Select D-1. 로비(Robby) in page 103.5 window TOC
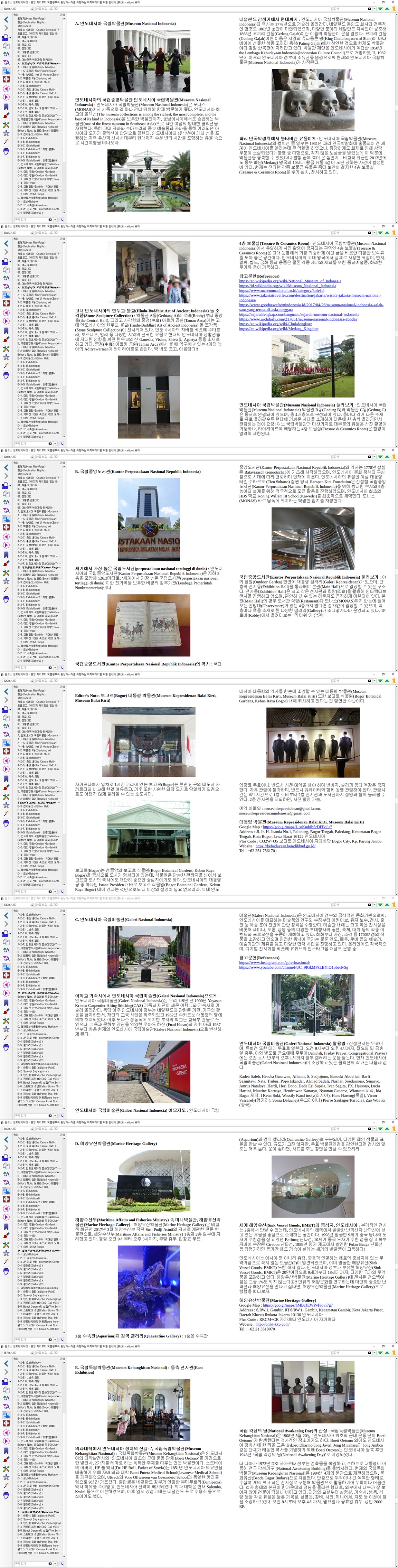The width and height of the screenshot is (398, 1568). tap(28, 426)
